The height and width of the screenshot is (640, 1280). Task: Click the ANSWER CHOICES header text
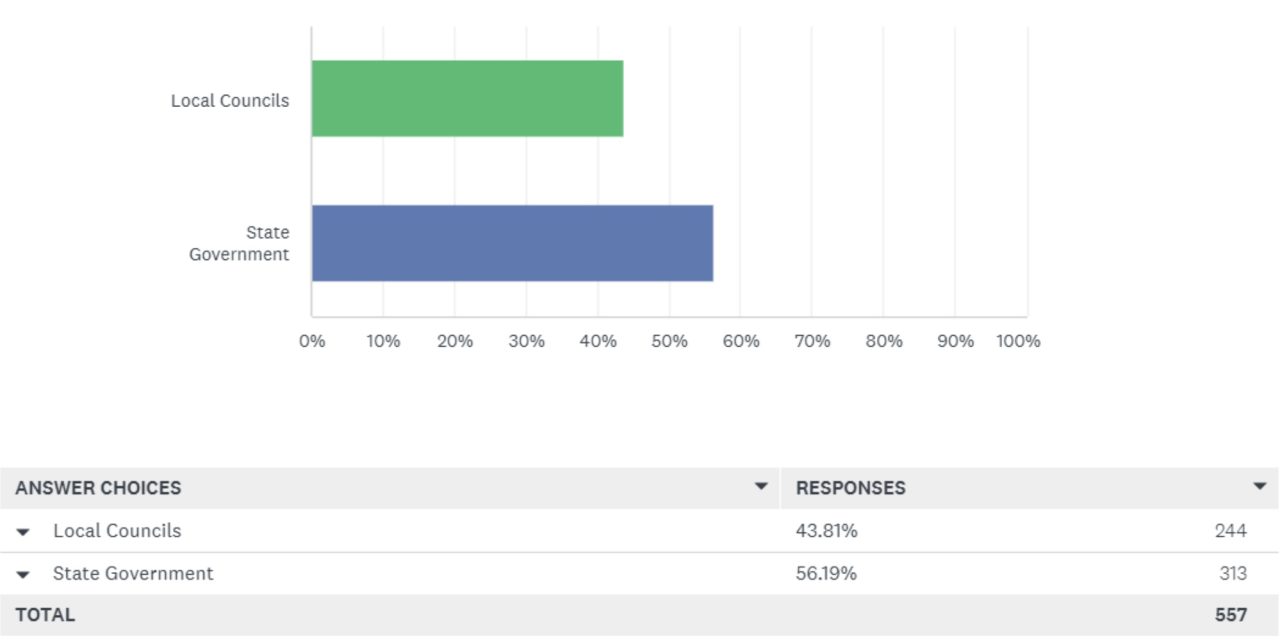pyautogui.click(x=98, y=488)
